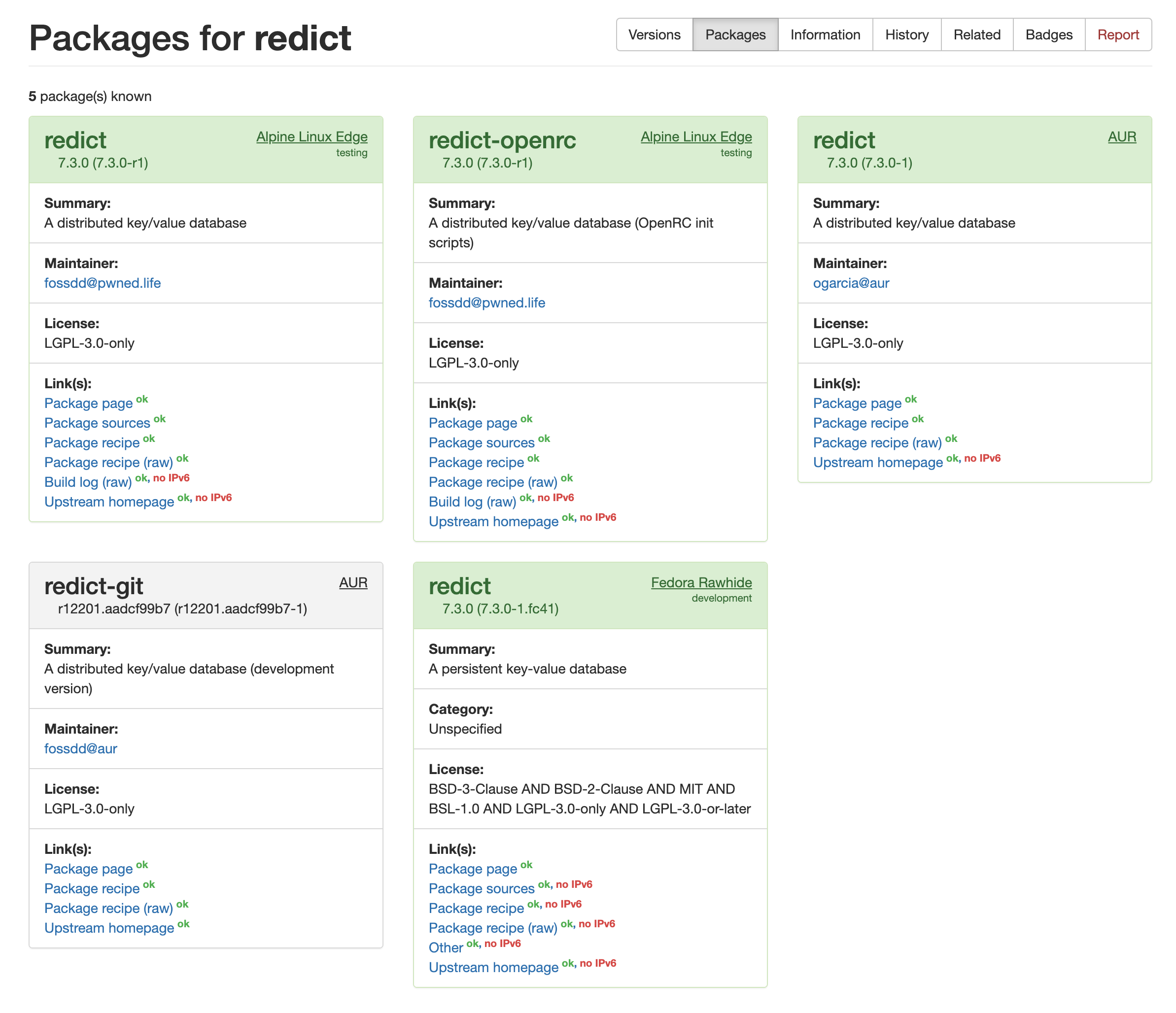Open fossdd@aur maintainer link
This screenshot has width=1176, height=1013.
tap(81, 748)
